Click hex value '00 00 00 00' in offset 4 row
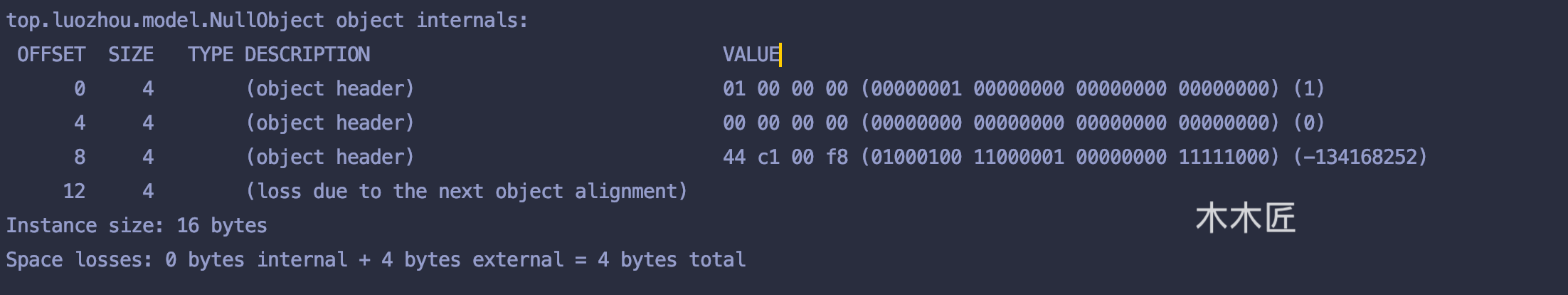The height and width of the screenshot is (295, 1568). pos(785,123)
